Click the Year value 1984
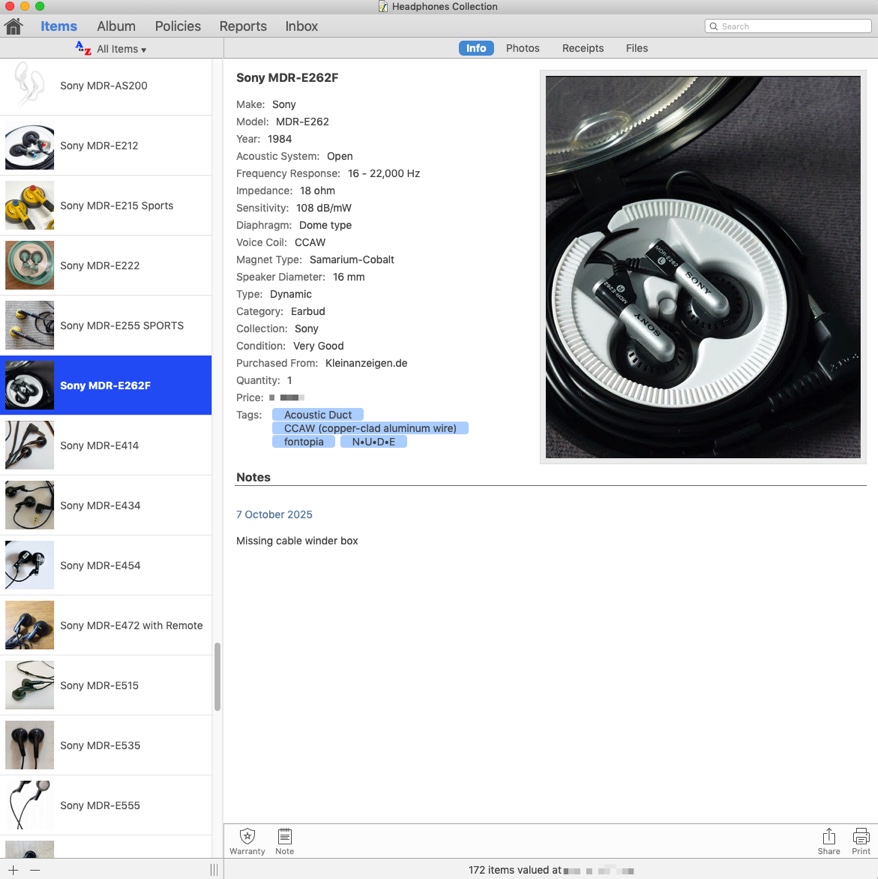The width and height of the screenshot is (878, 879). coord(280,139)
